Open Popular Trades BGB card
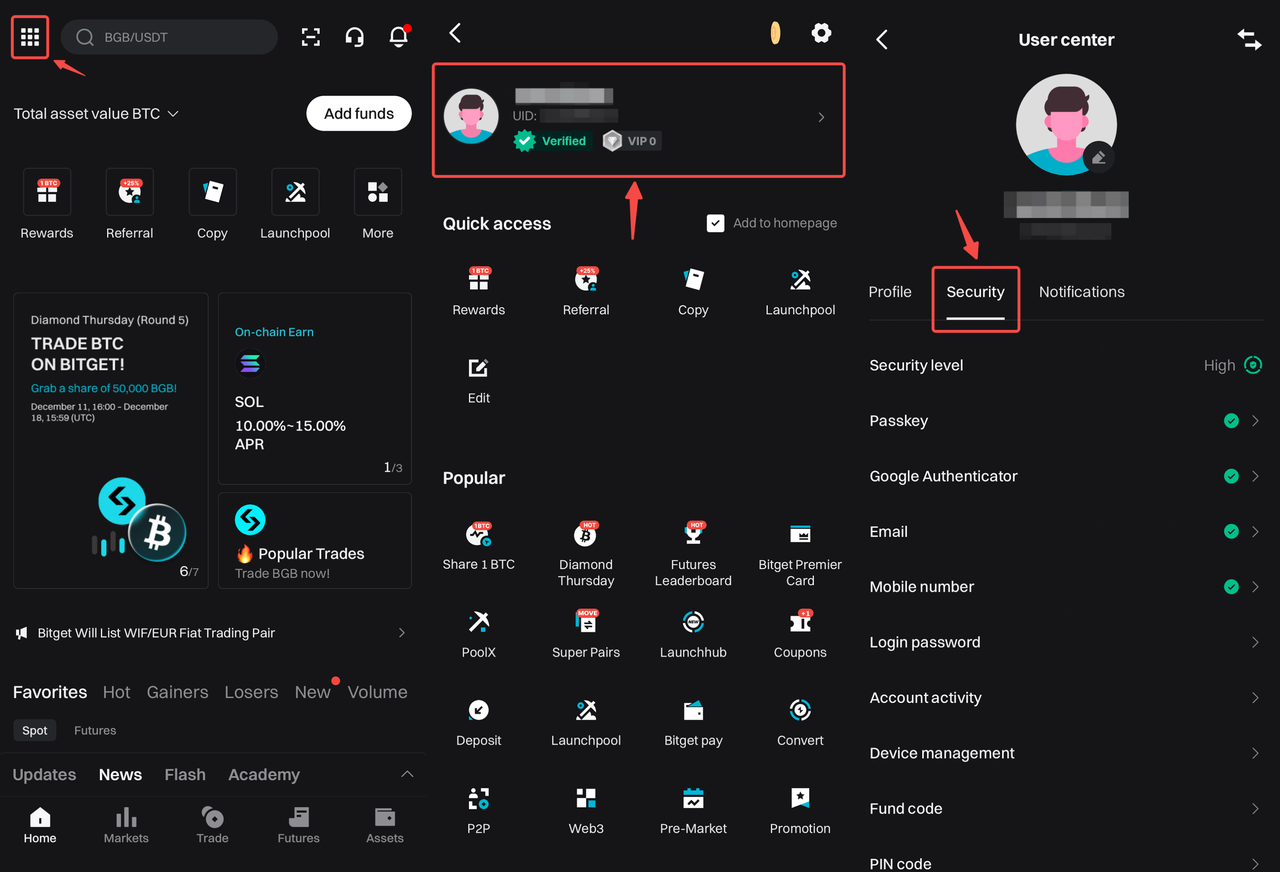The width and height of the screenshot is (1280, 872). (x=315, y=540)
